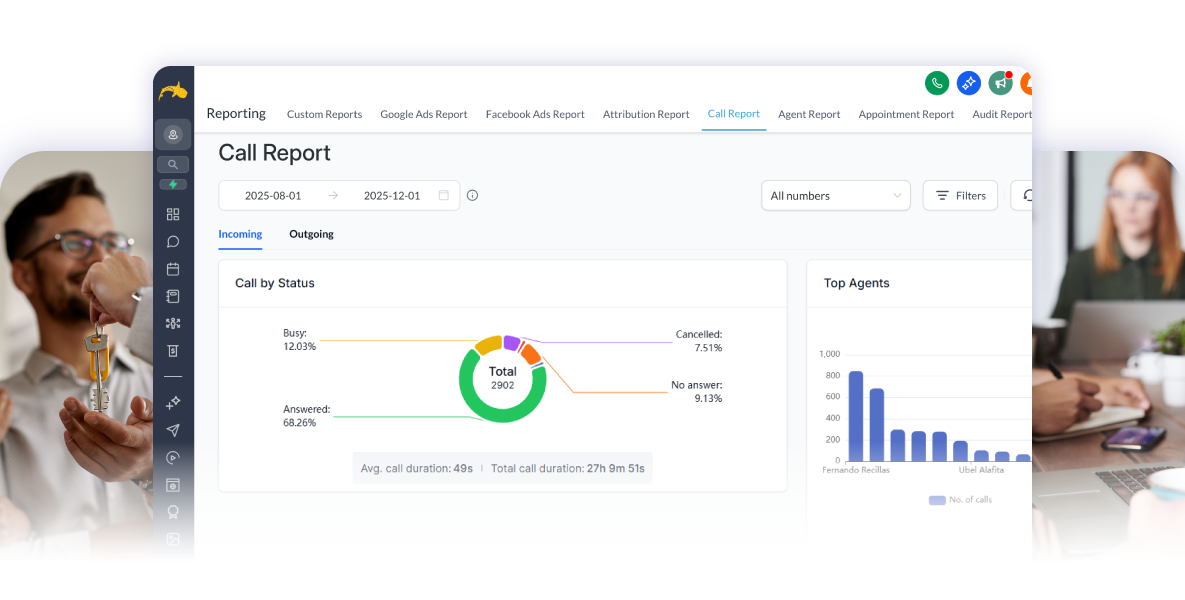Switch to the Outgoing calls tab
Viewport: 1185px width, 600px height.
[x=311, y=234]
